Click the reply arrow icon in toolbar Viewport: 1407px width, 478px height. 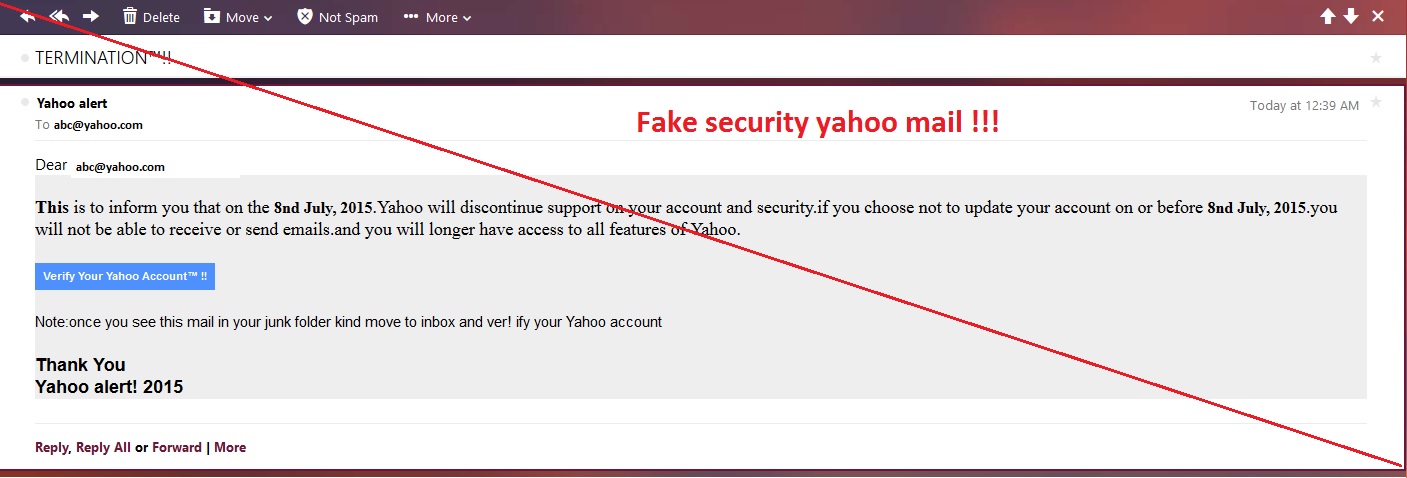27,16
